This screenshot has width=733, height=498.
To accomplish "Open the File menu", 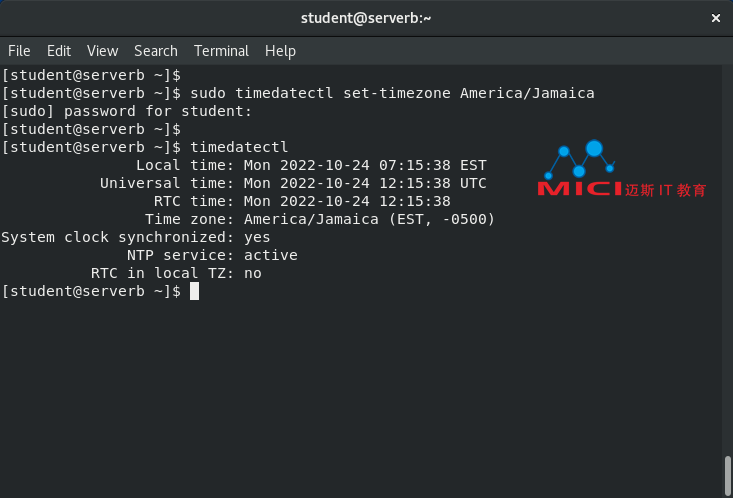I will [19, 51].
